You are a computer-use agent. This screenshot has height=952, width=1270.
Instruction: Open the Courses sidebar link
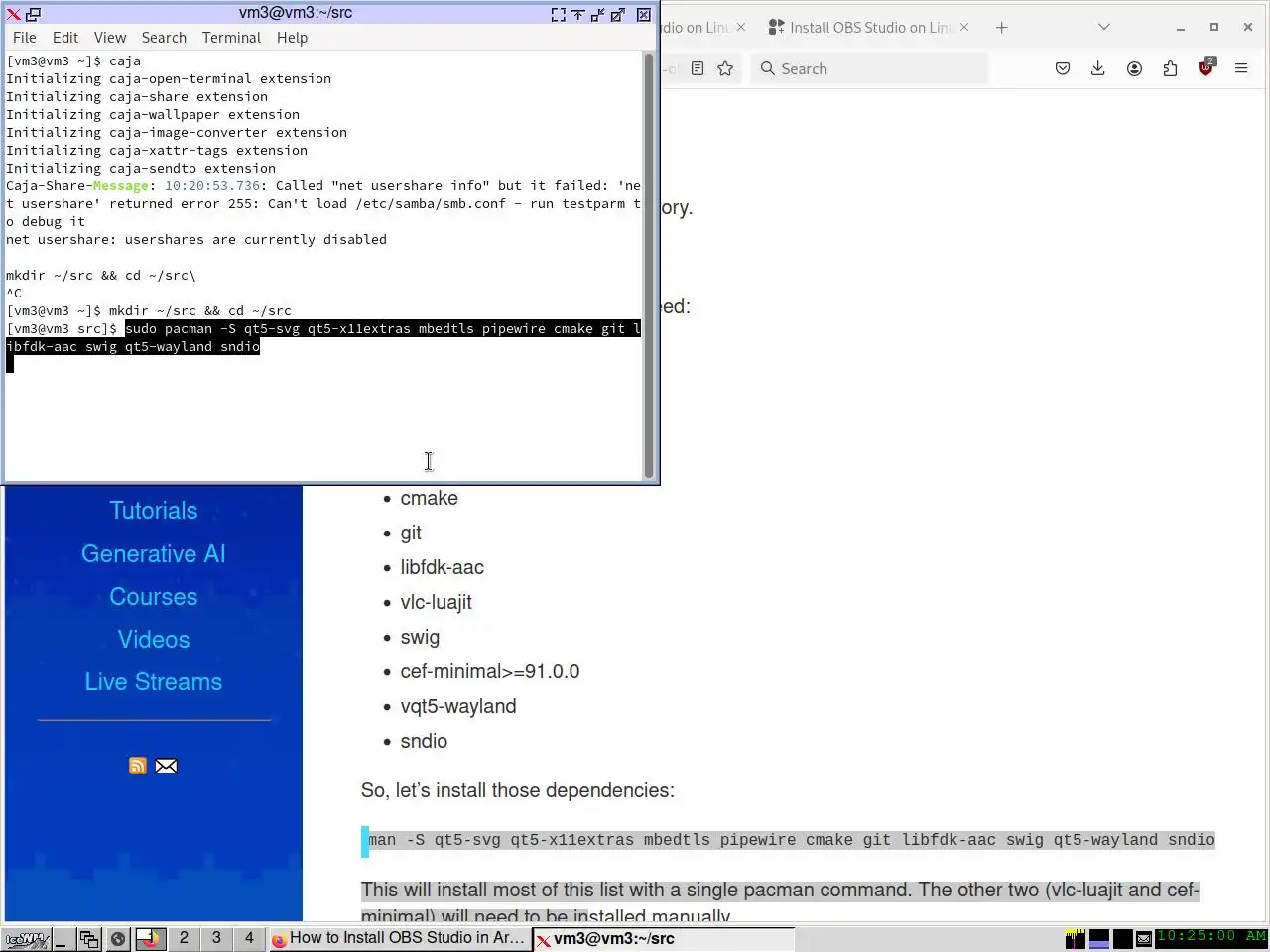tap(154, 597)
